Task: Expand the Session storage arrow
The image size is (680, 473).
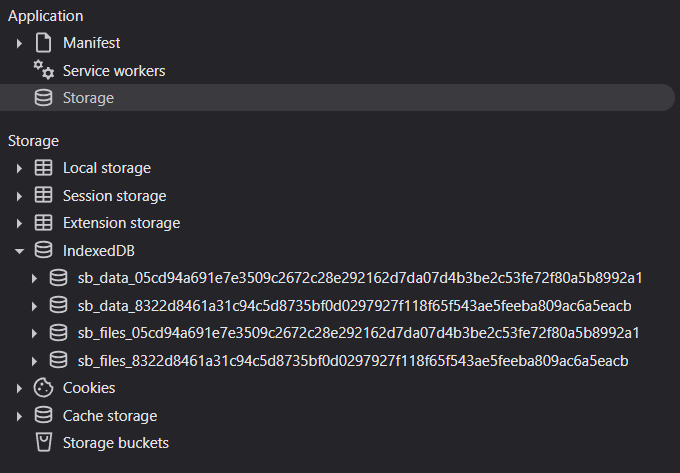Action: click(x=19, y=196)
